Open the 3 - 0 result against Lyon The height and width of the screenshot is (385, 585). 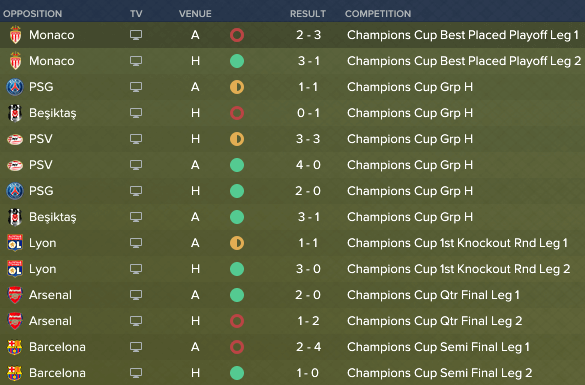(x=308, y=269)
